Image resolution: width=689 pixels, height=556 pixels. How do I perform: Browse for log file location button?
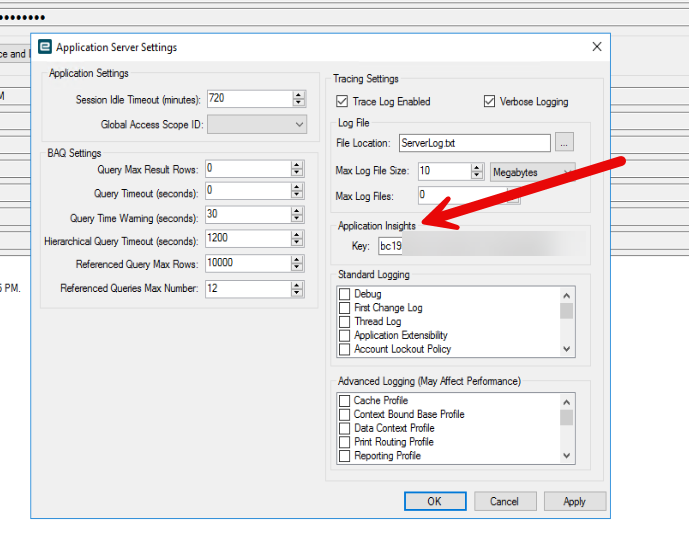pos(564,143)
